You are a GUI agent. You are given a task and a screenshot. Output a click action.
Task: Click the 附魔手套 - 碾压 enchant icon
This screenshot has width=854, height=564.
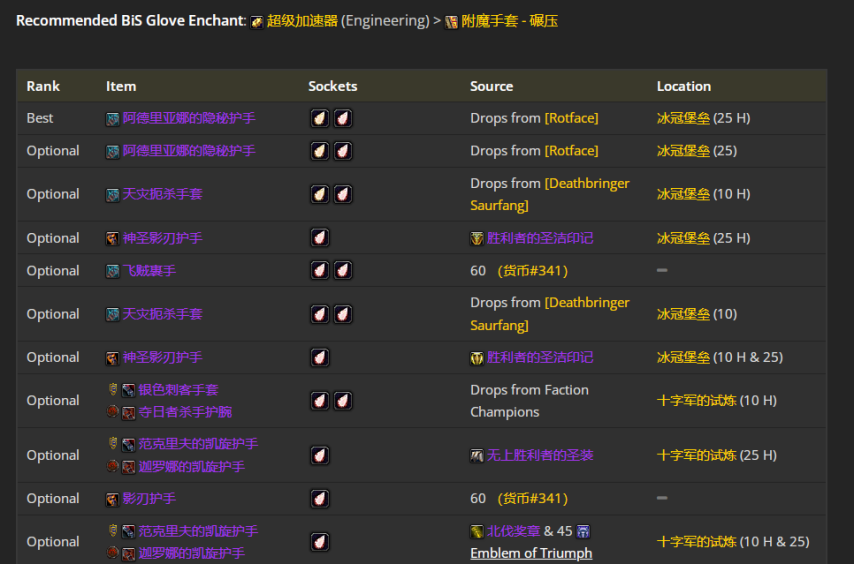tap(452, 21)
